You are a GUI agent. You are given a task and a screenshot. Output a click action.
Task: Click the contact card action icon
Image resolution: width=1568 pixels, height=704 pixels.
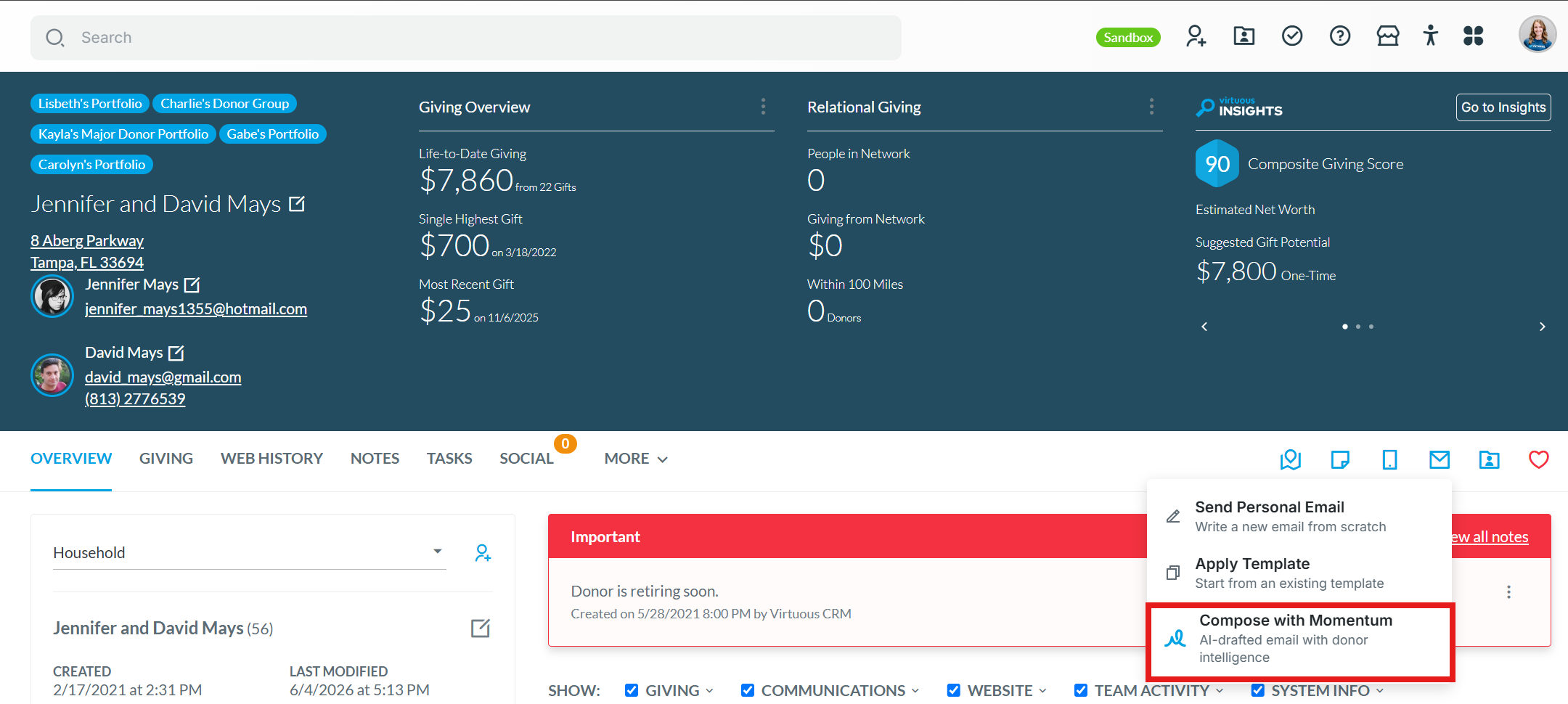coord(1489,459)
